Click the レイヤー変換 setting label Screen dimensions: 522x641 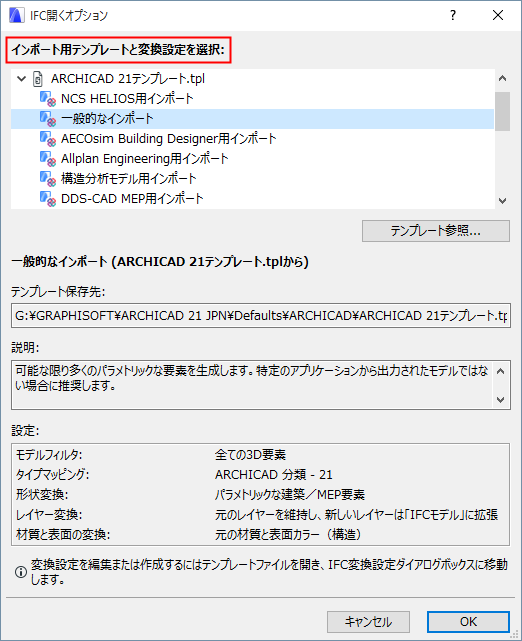coord(49,515)
